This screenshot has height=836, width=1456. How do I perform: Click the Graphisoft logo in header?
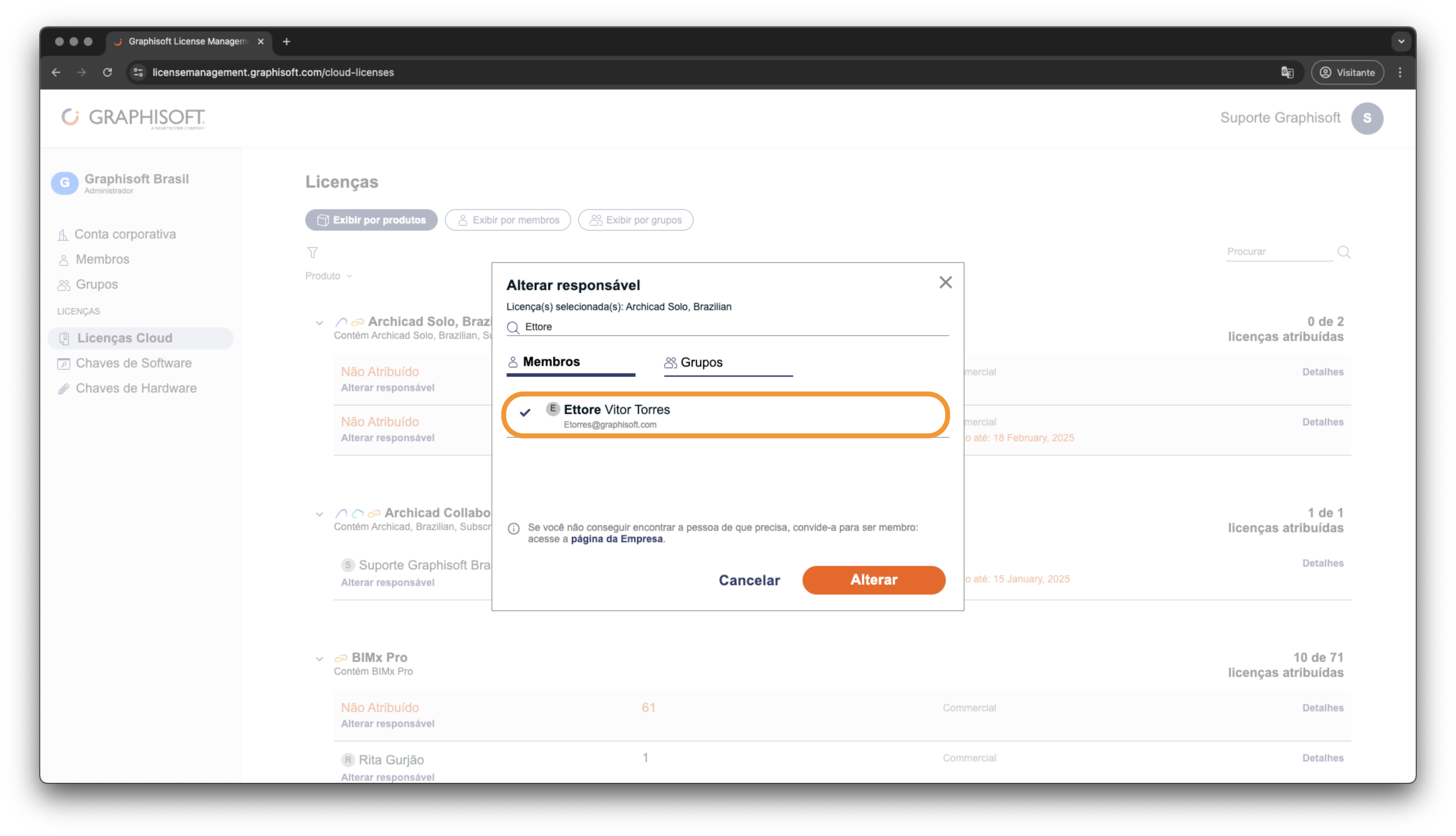tap(133, 118)
